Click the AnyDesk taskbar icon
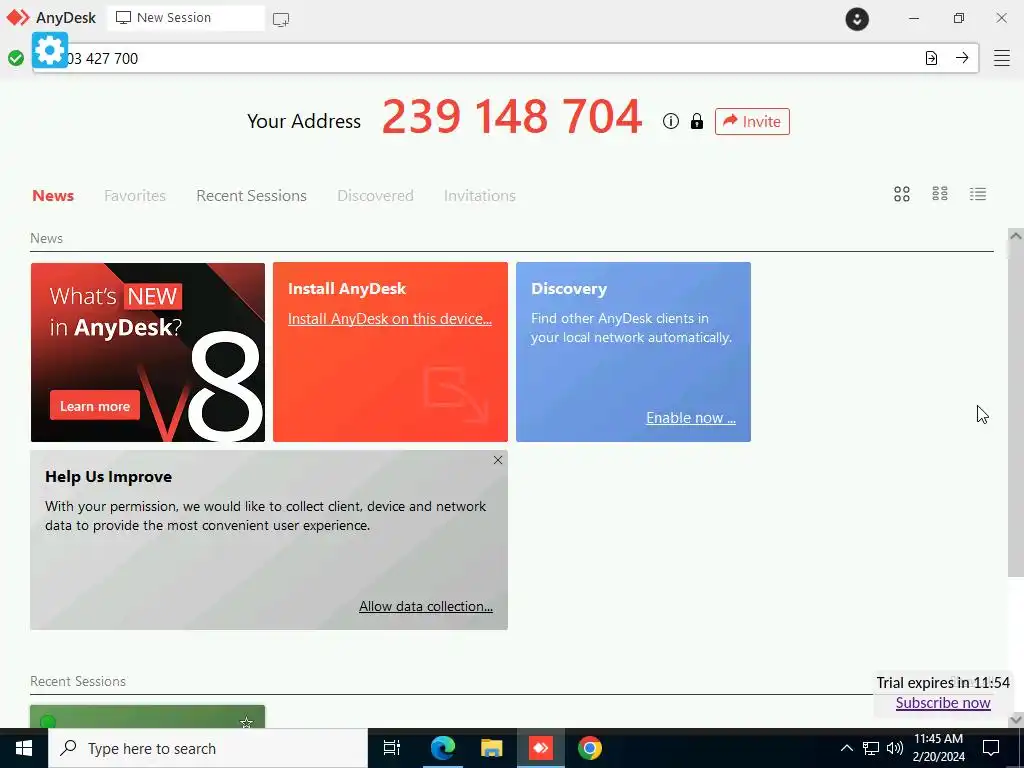 click(x=541, y=748)
